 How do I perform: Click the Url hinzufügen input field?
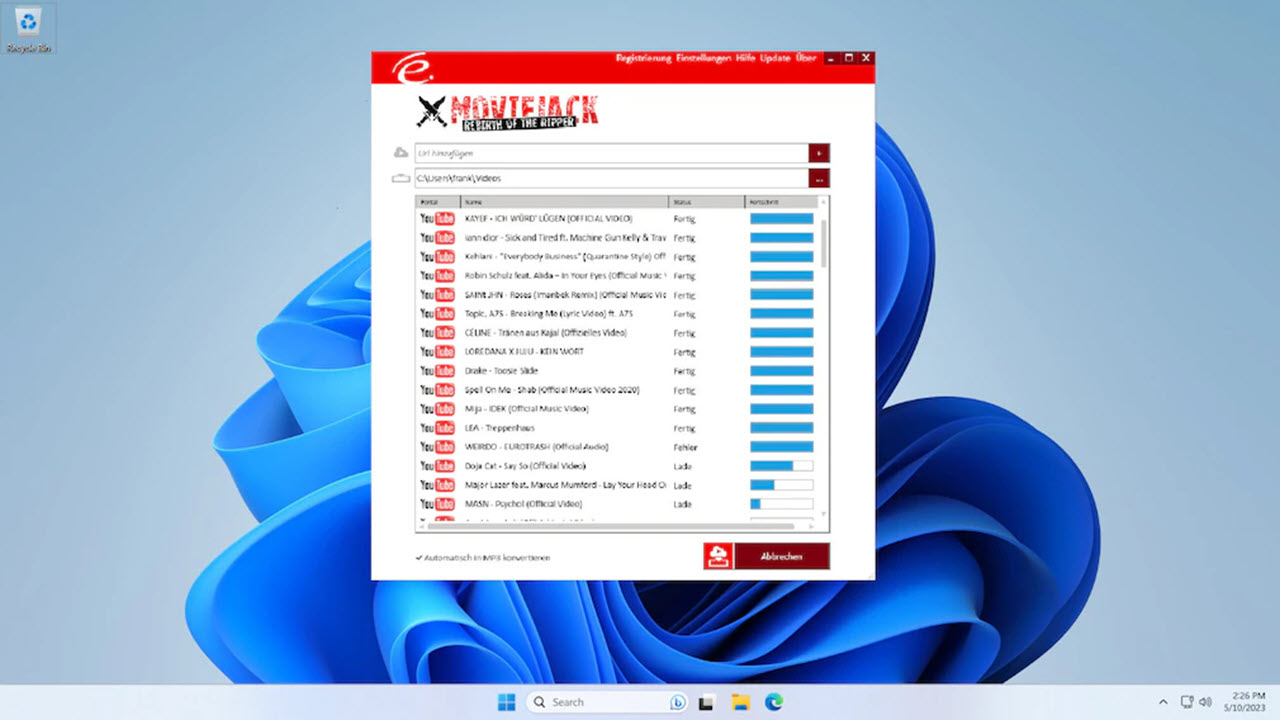tap(611, 153)
